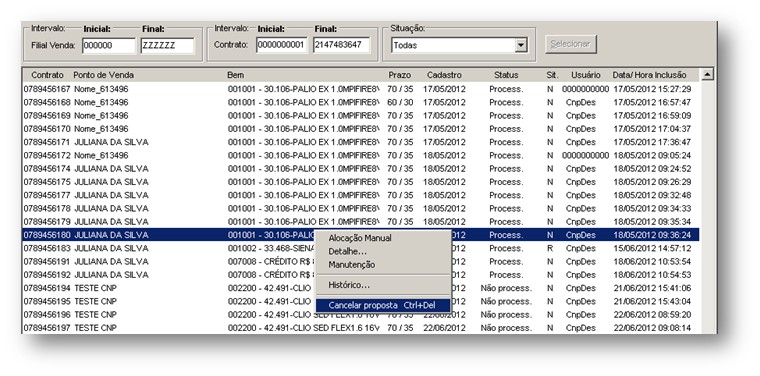The width and height of the screenshot is (760, 376).
Task: Click the Cadastro column header
Action: (x=444, y=75)
